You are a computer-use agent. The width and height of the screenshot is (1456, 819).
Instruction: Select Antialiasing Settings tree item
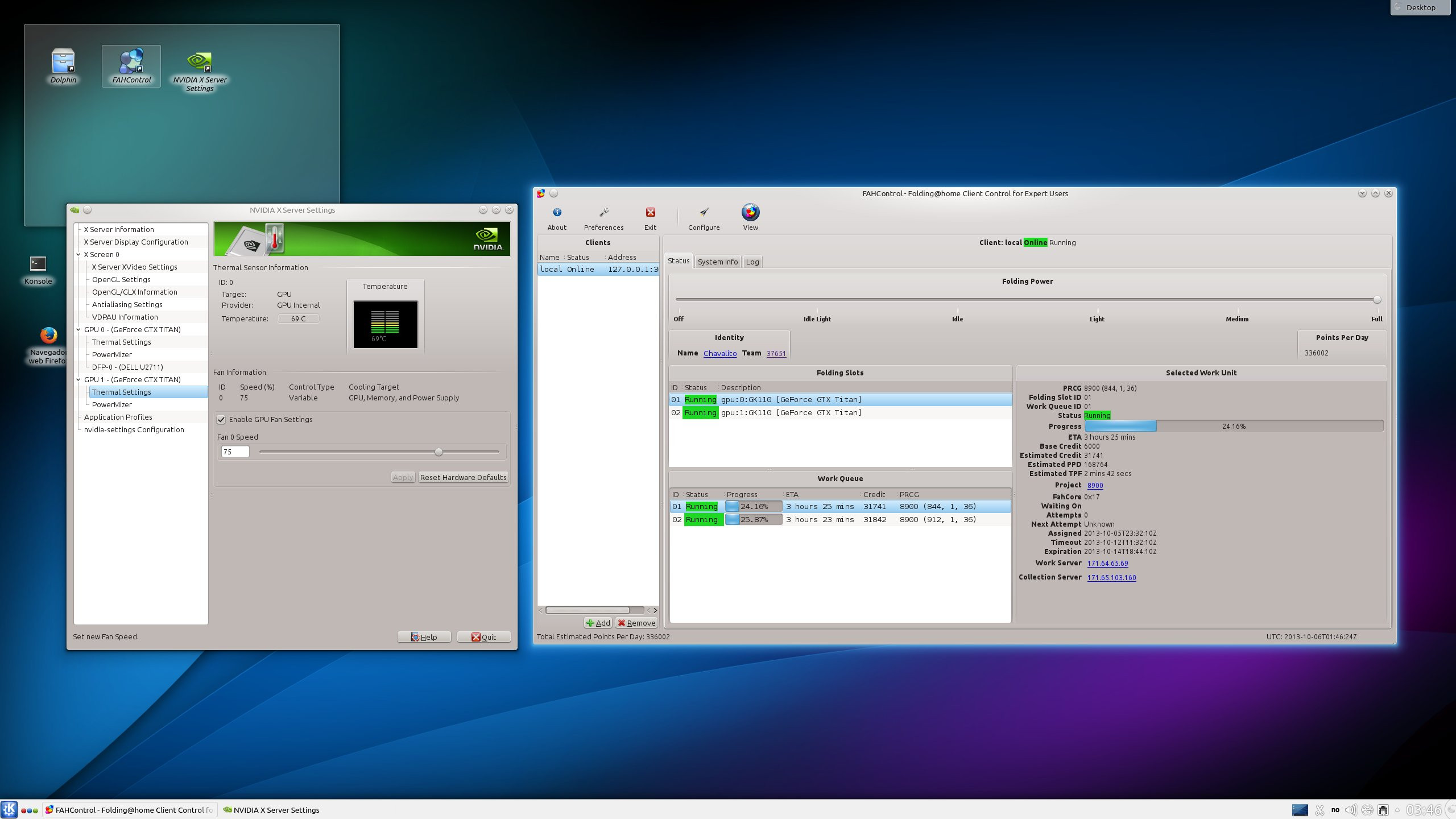127,304
